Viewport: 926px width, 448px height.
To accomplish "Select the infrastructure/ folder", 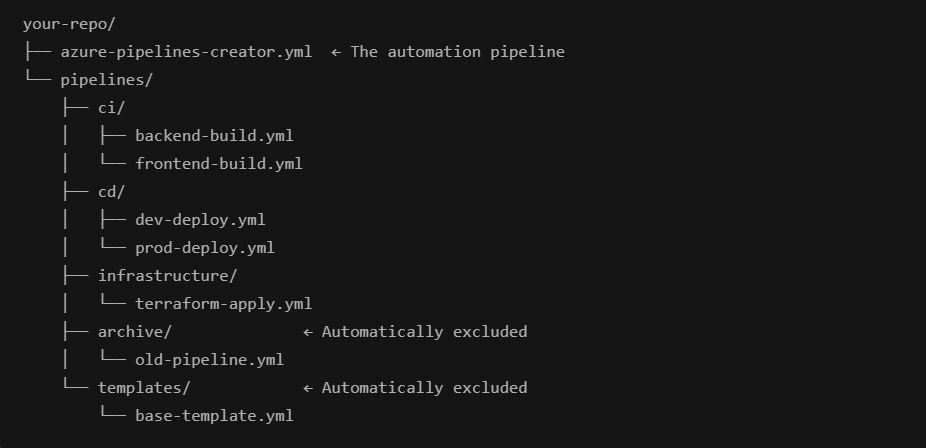I will coord(167,276).
